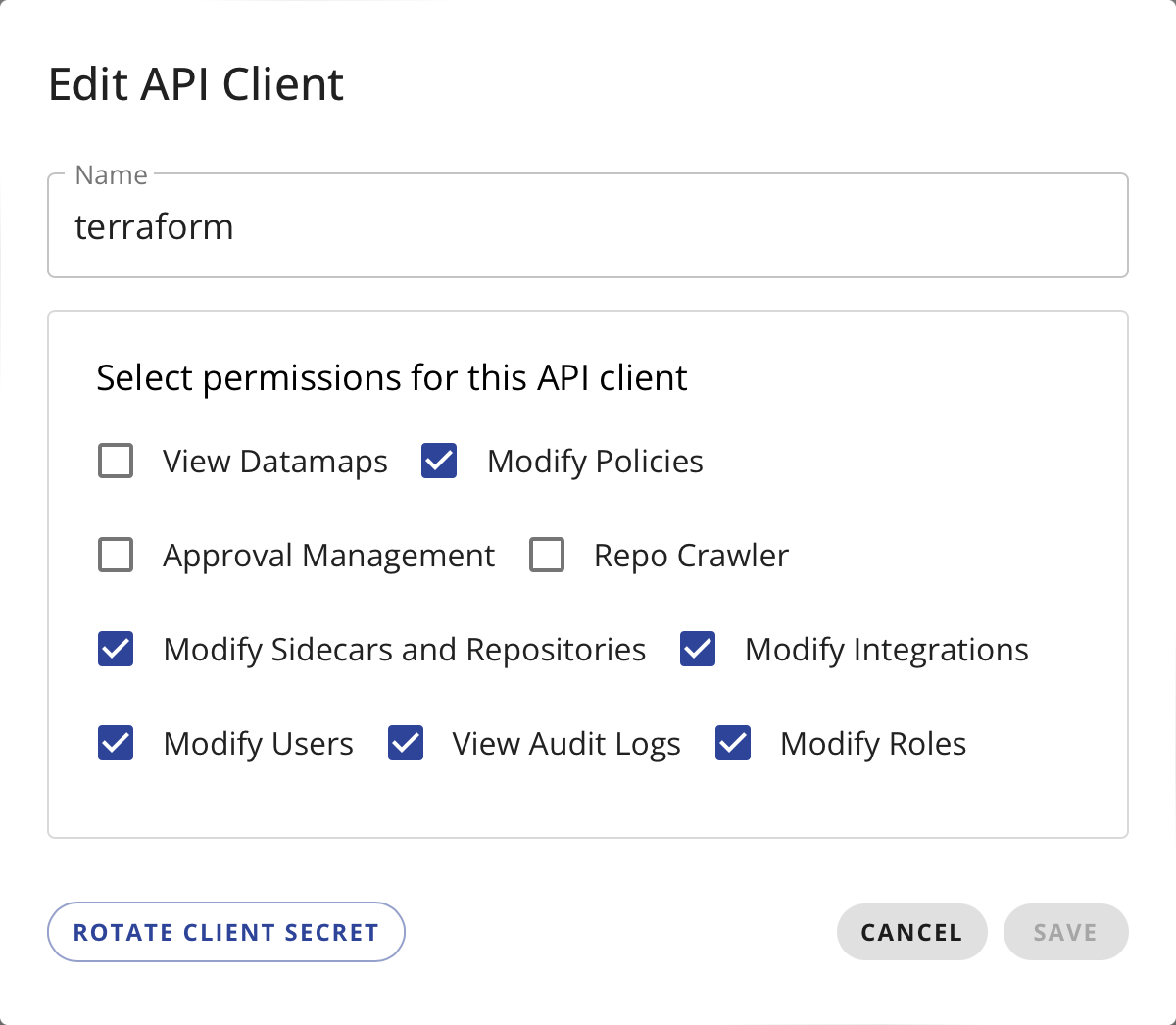Enable the Repo Crawler checkbox
The image size is (1176, 1025).
coord(547,555)
